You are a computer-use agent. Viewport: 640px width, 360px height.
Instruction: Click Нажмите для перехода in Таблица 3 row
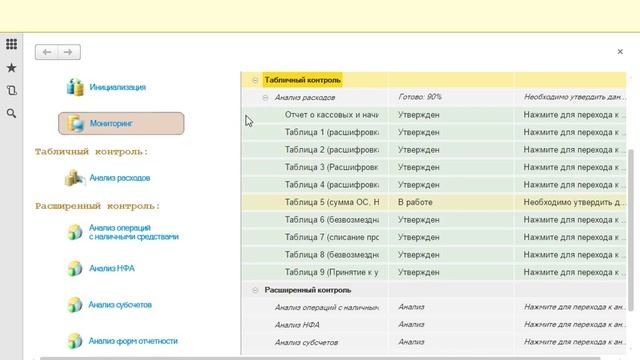pyautogui.click(x=570, y=167)
